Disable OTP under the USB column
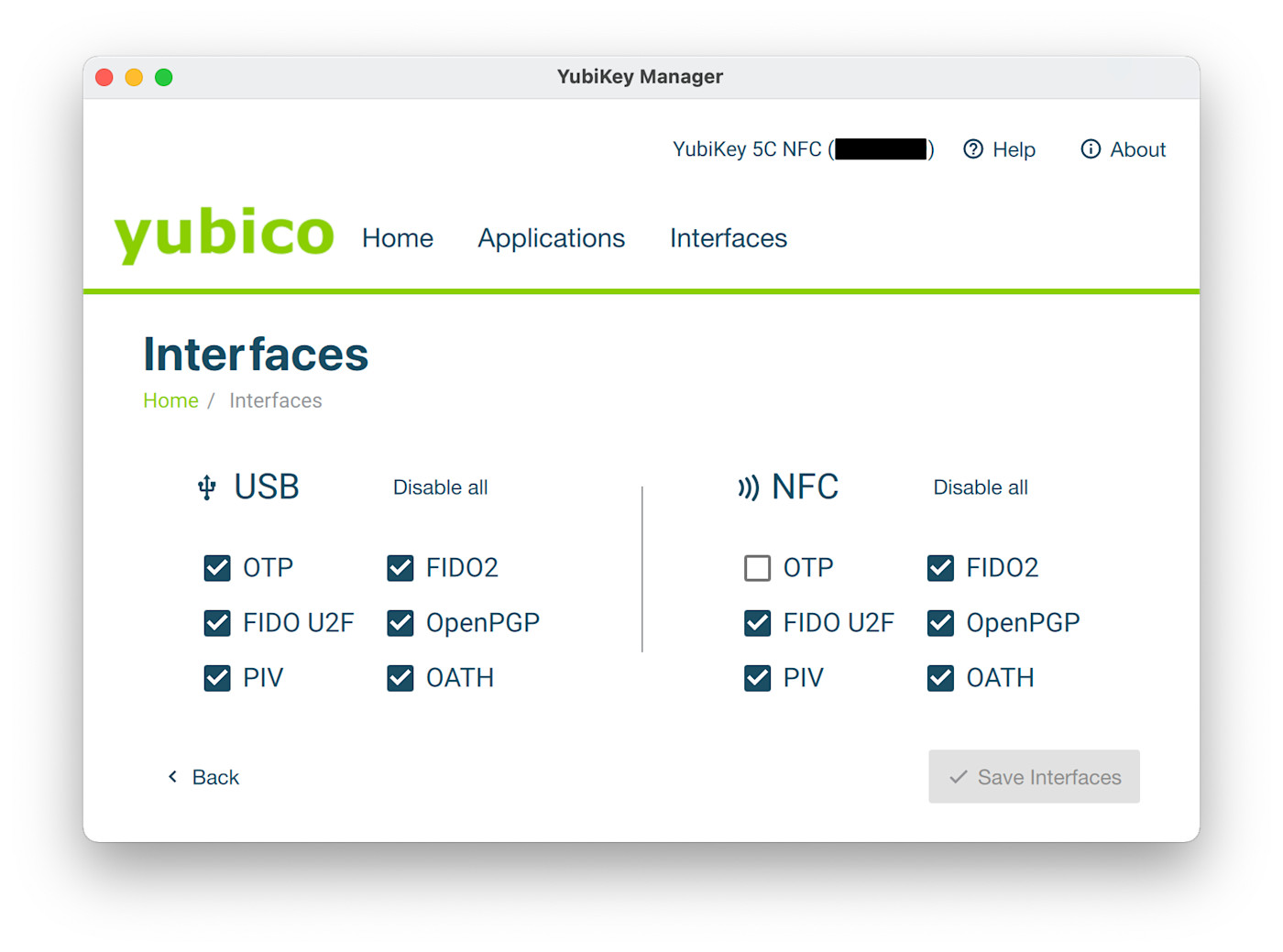1283x952 pixels. (x=217, y=568)
